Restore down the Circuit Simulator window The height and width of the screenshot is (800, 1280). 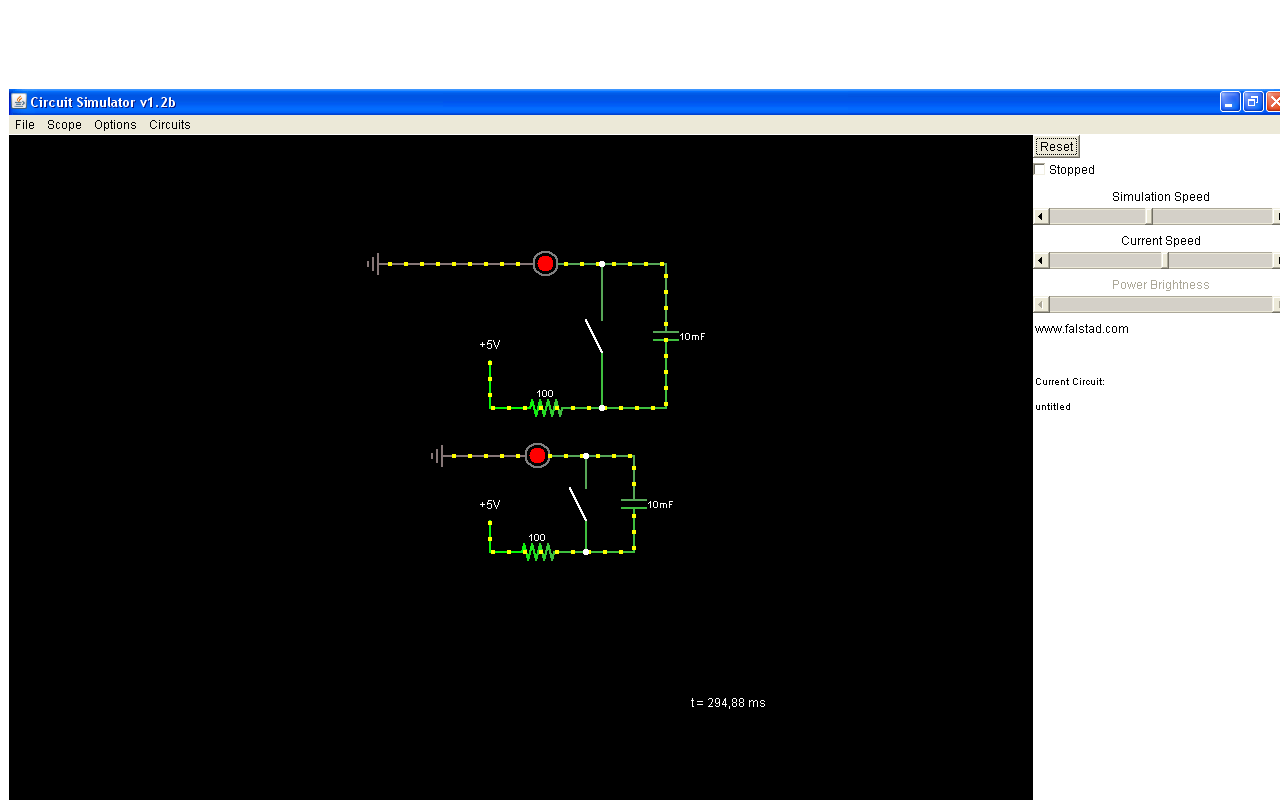tap(1253, 102)
